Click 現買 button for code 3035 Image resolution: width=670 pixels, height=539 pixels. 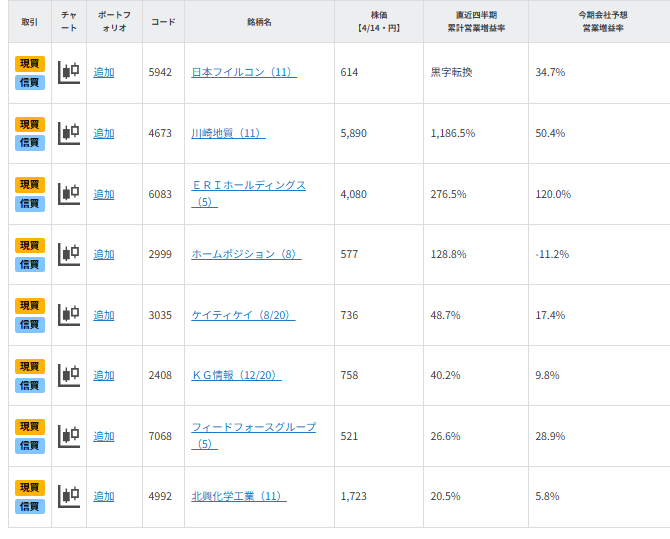[x=30, y=306]
